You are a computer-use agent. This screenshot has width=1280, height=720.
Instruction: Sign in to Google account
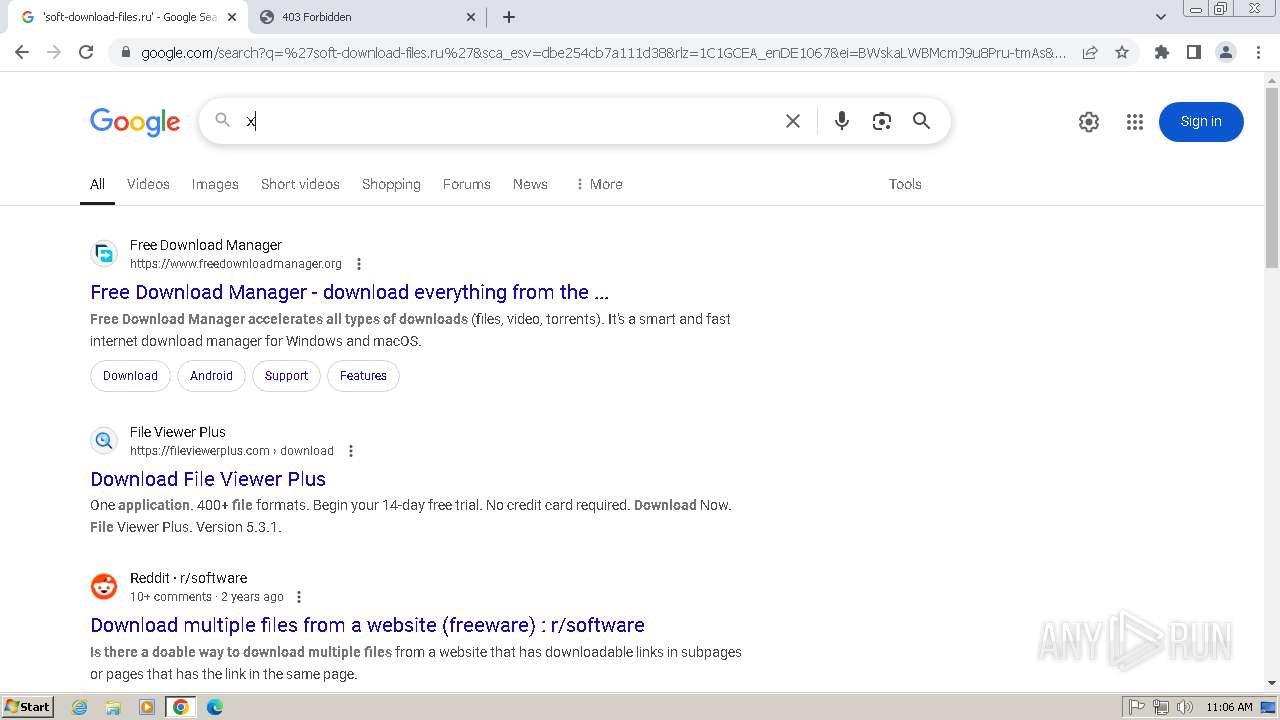pyautogui.click(x=1201, y=122)
